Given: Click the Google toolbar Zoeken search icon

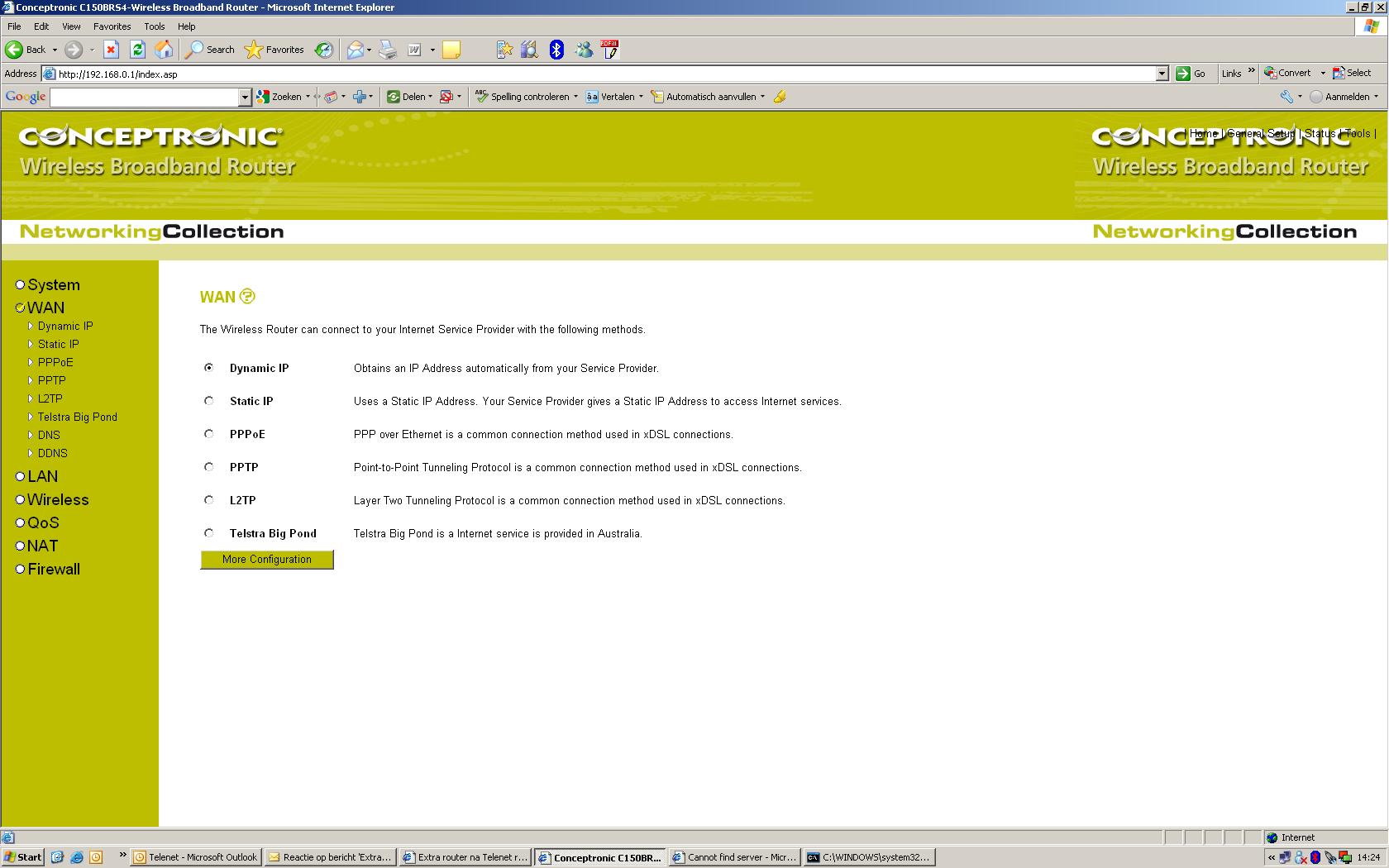Looking at the screenshot, I should click(264, 97).
